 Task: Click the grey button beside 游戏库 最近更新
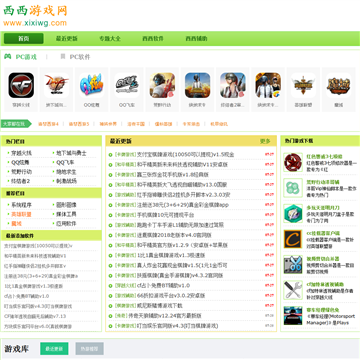[90, 349]
